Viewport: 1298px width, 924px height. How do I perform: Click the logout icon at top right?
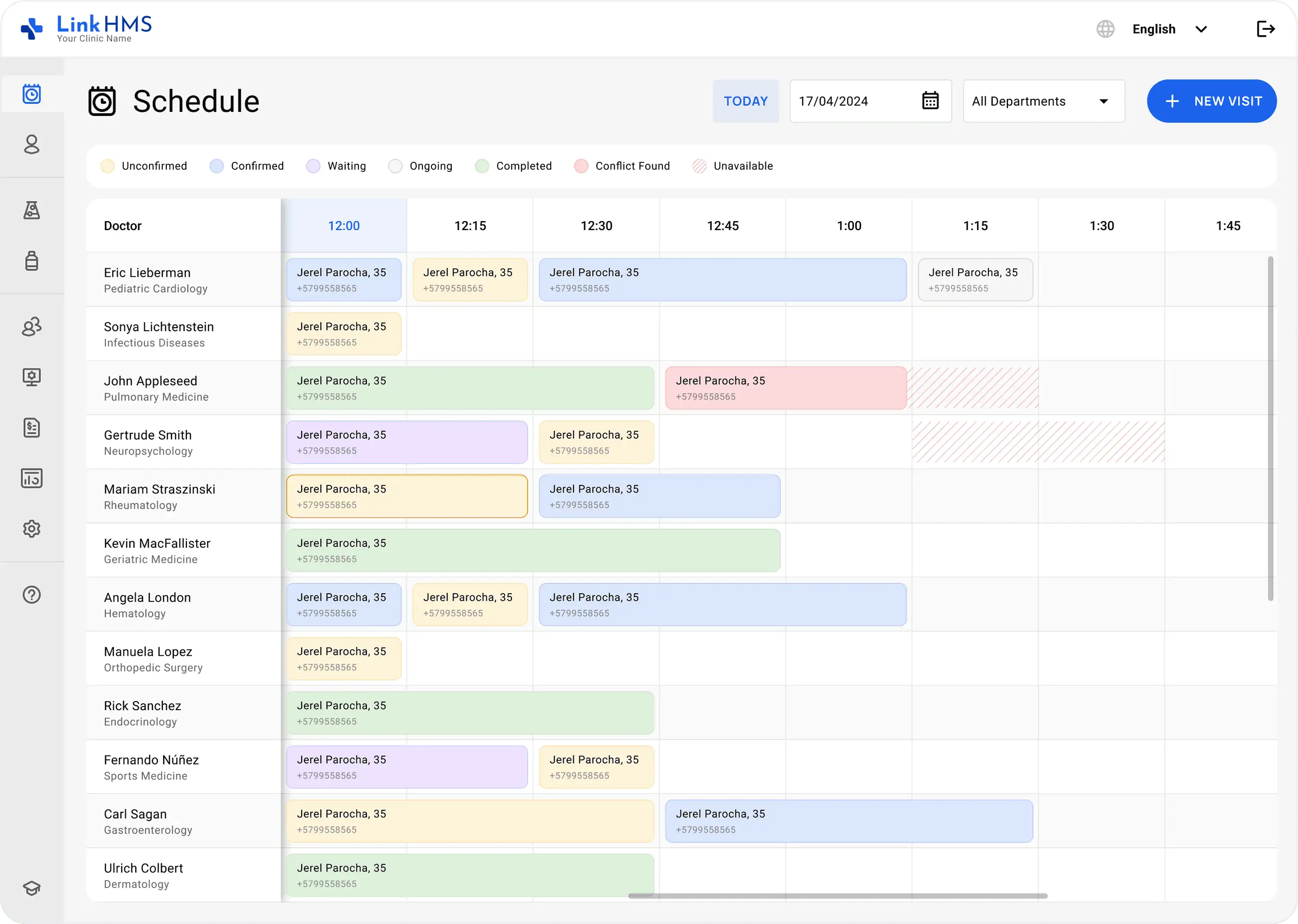(x=1265, y=29)
